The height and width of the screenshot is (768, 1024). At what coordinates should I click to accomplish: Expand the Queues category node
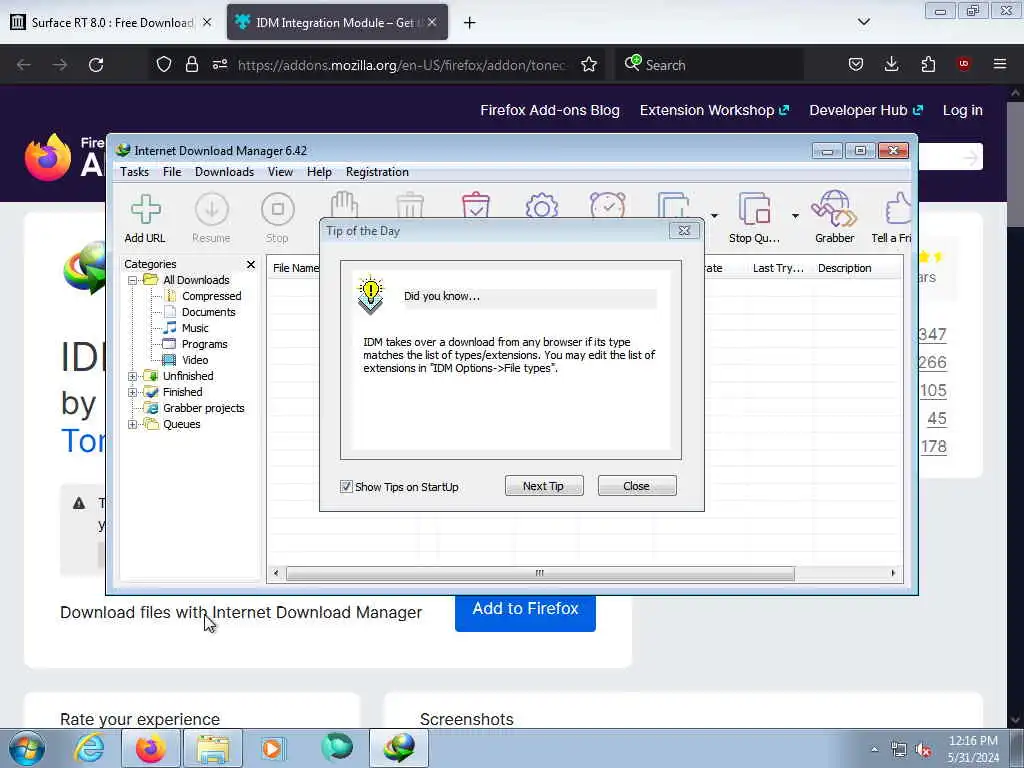(133, 424)
